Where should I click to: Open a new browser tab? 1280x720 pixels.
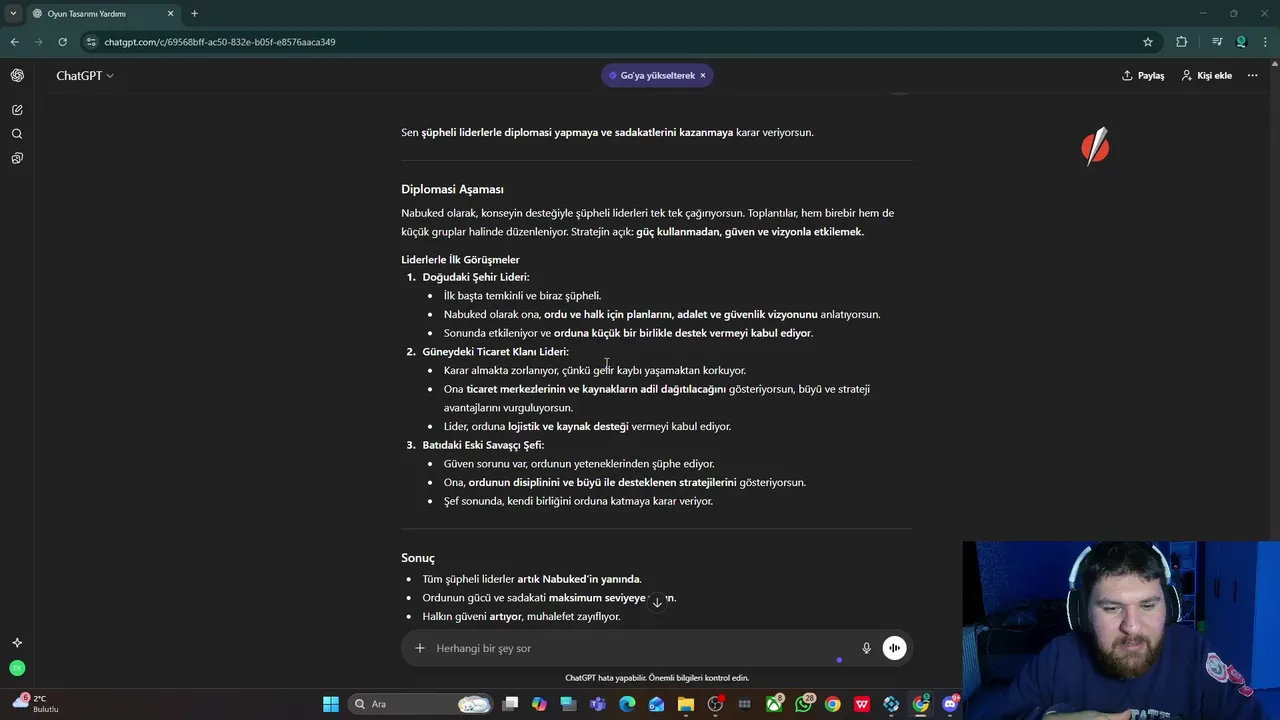pos(194,14)
